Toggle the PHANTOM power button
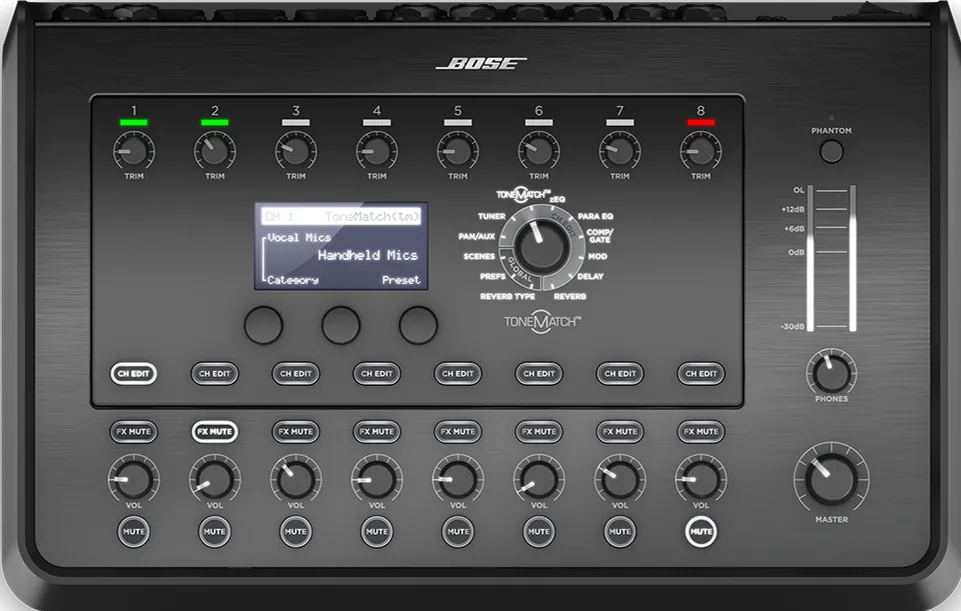This screenshot has width=961, height=611. [x=831, y=151]
